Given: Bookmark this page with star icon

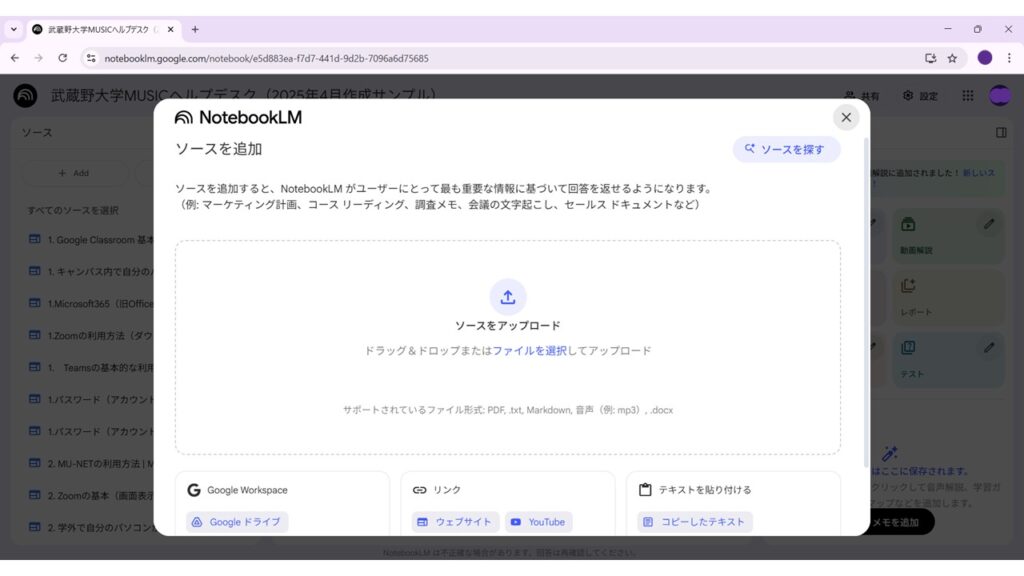Looking at the screenshot, I should pos(952,58).
